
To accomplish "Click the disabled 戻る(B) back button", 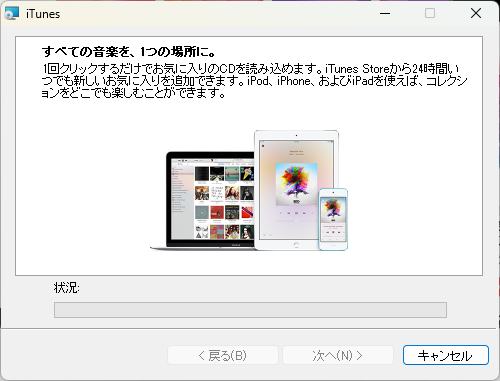I will 223,355.
